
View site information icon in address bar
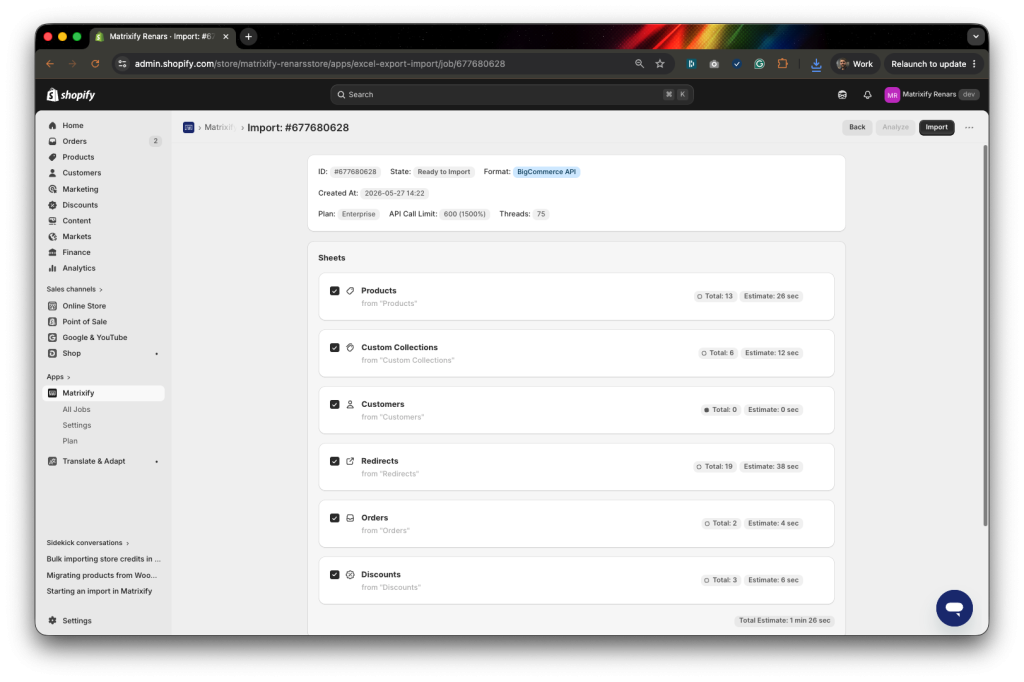122,64
